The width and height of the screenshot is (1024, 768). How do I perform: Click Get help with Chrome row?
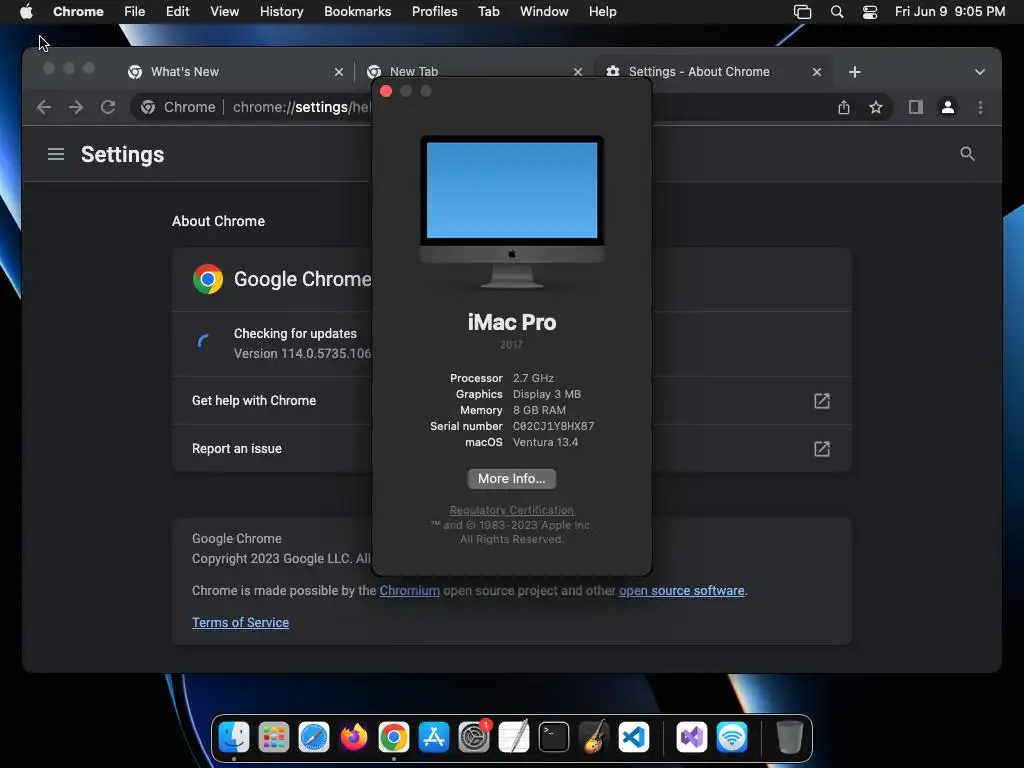pos(511,400)
